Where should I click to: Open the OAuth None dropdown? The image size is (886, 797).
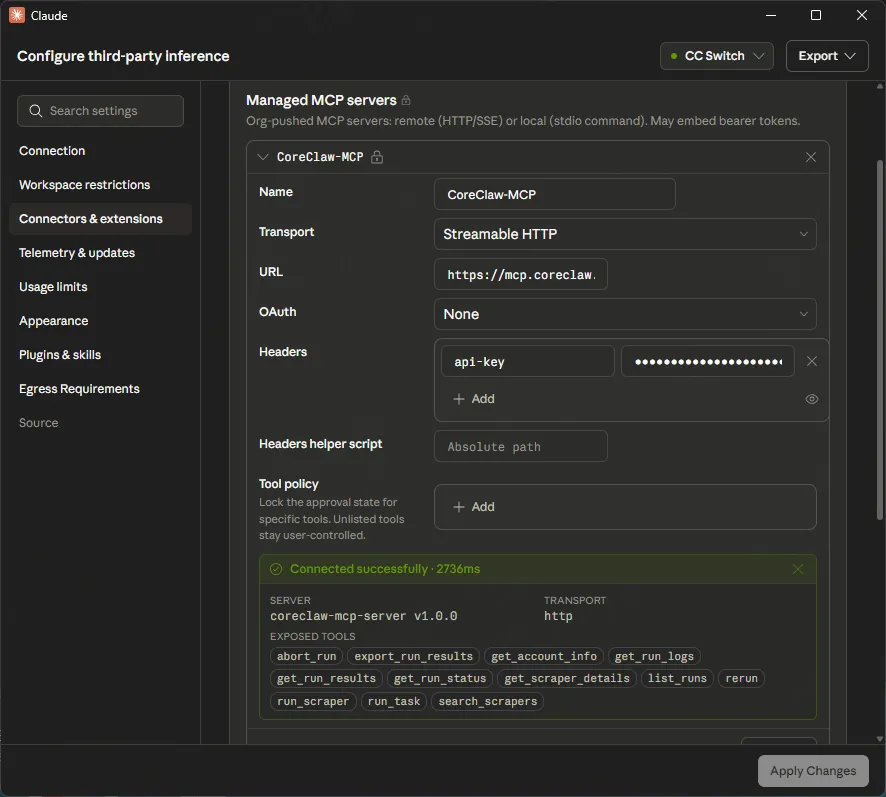click(625, 314)
